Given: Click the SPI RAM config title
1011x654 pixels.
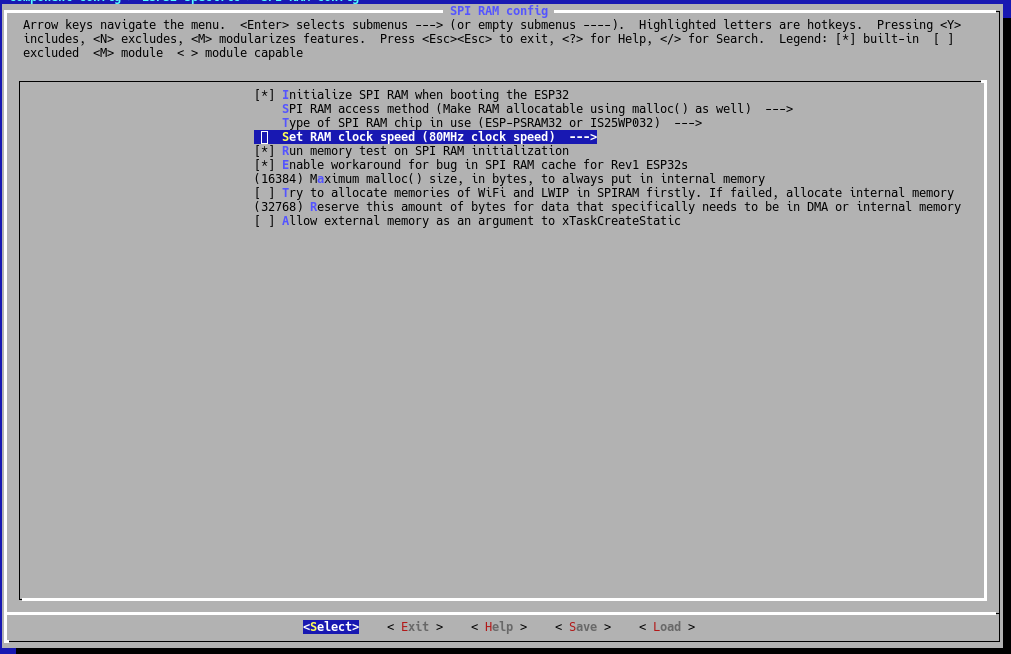Looking at the screenshot, I should tap(499, 11).
